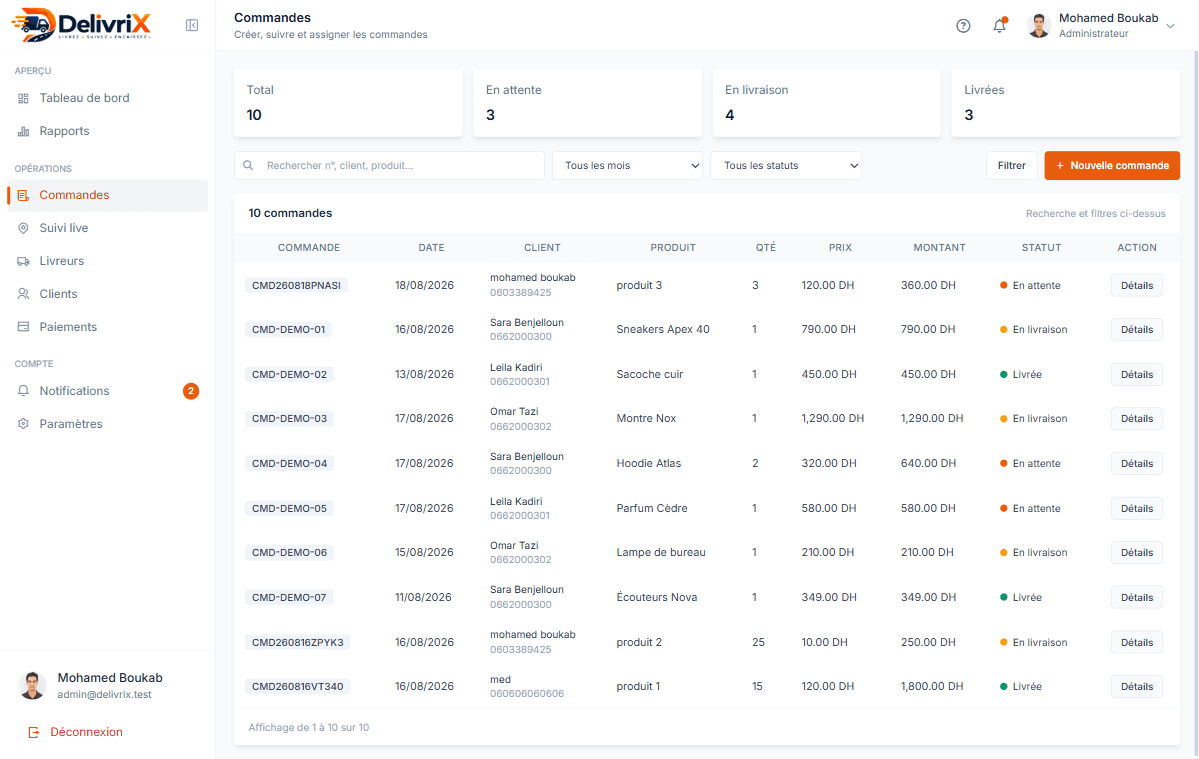Click the COMMANDE column header
The height and width of the screenshot is (759, 1199).
pyautogui.click(x=309, y=248)
